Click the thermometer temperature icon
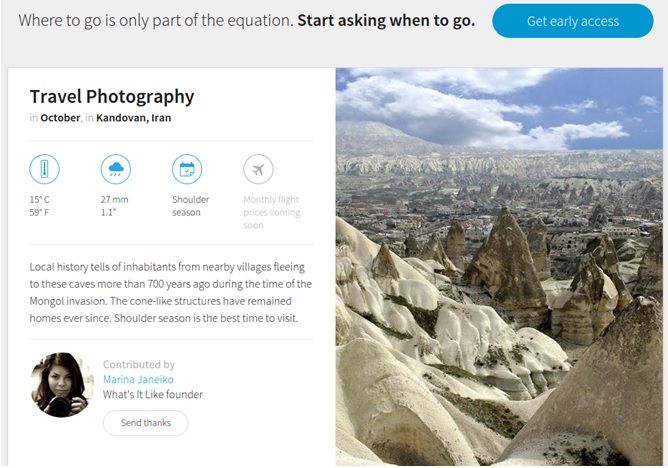Screen dimensions: 668x468 (44, 169)
